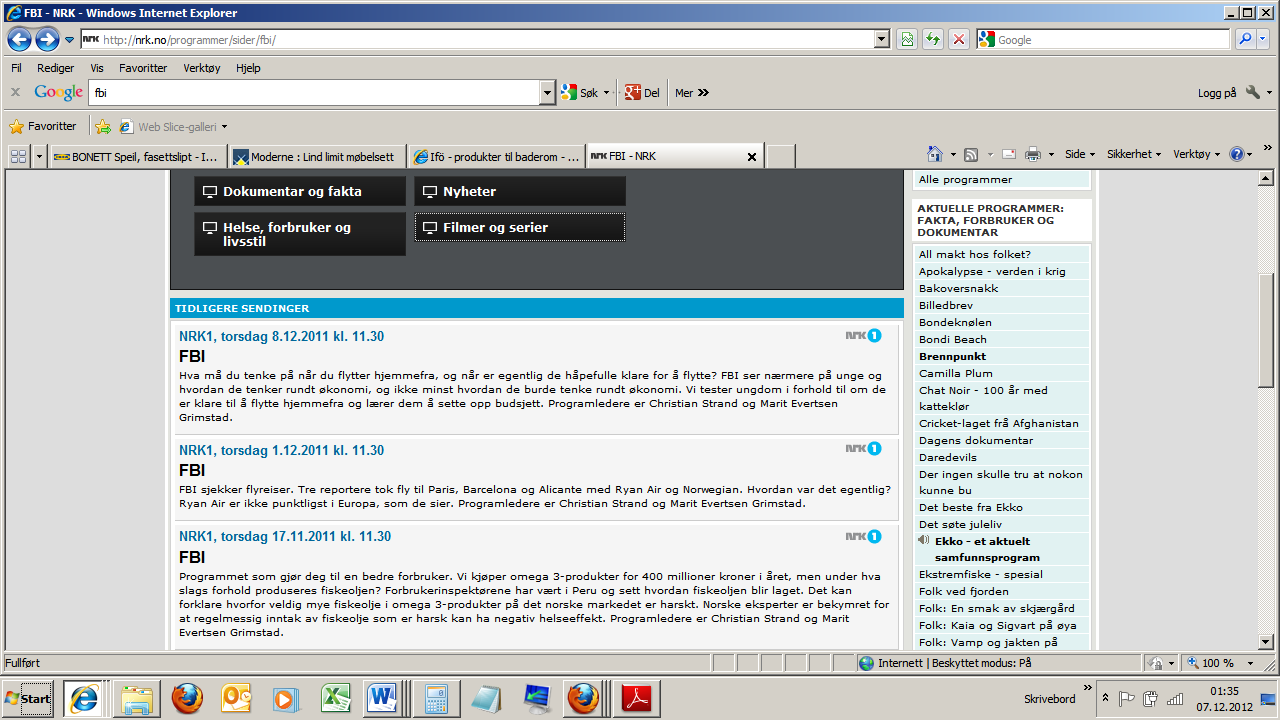Stop page loading with the red X icon
Image resolution: width=1280 pixels, height=720 pixels.
(959, 39)
